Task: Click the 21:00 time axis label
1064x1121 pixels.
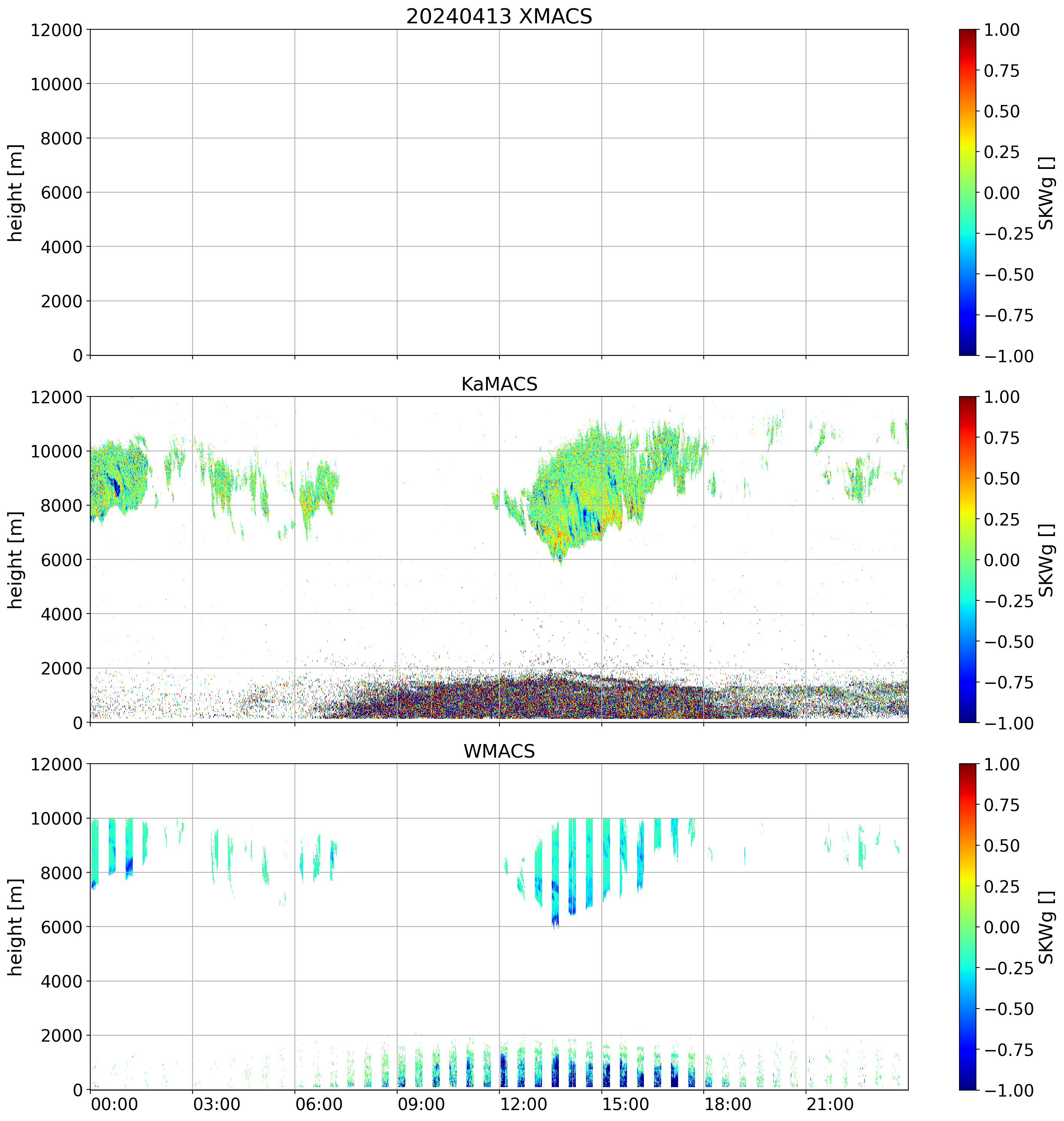Action: point(830,1104)
